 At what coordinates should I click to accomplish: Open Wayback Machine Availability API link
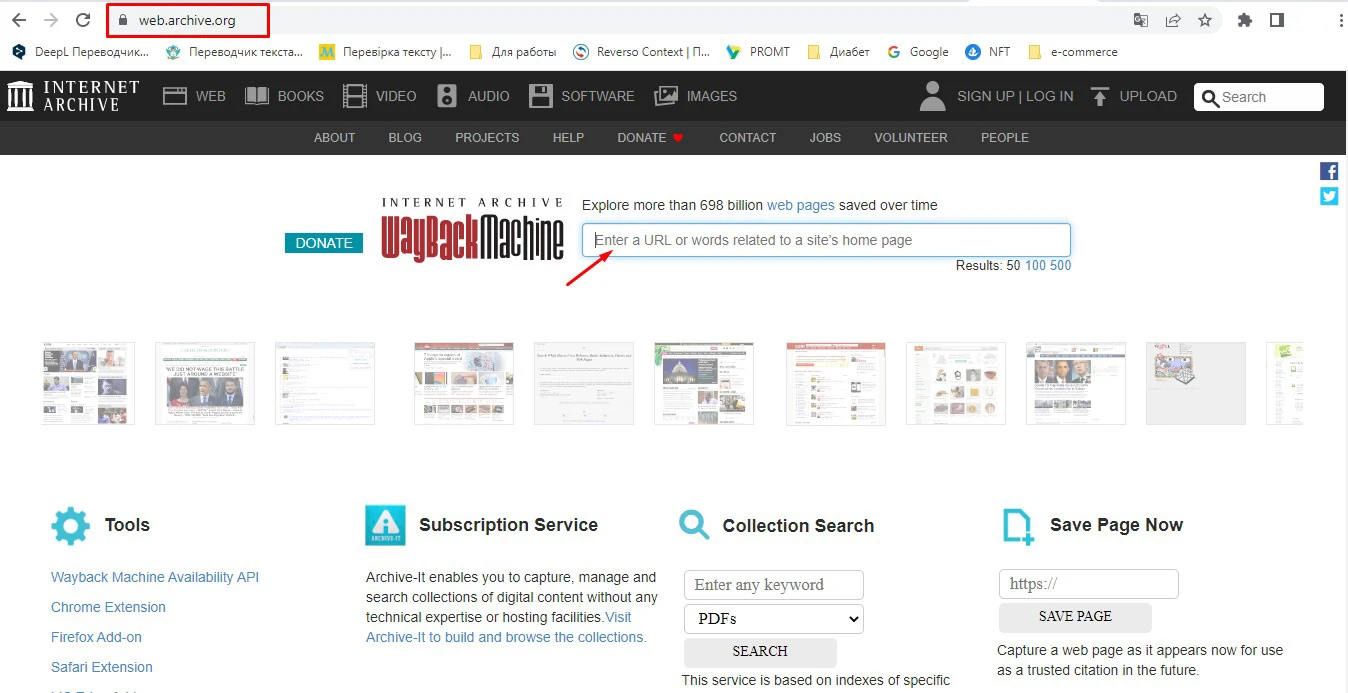[x=155, y=577]
